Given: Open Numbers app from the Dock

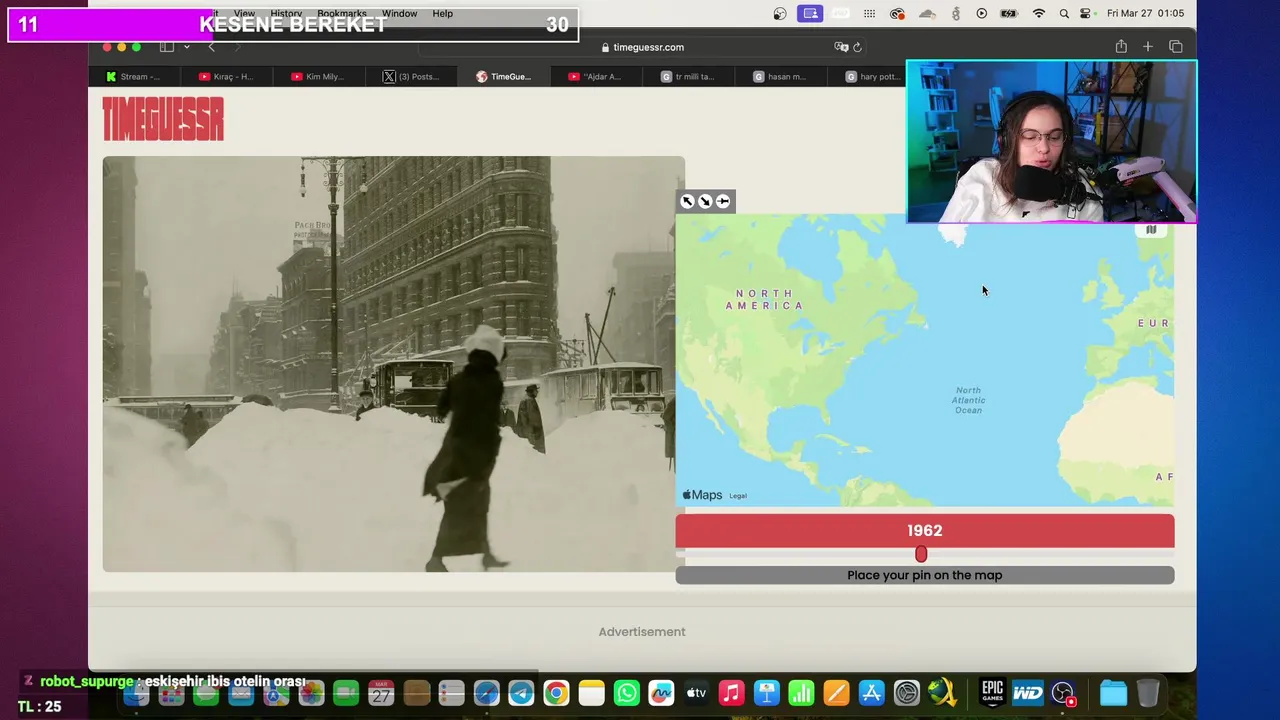Looking at the screenshot, I should [802, 693].
